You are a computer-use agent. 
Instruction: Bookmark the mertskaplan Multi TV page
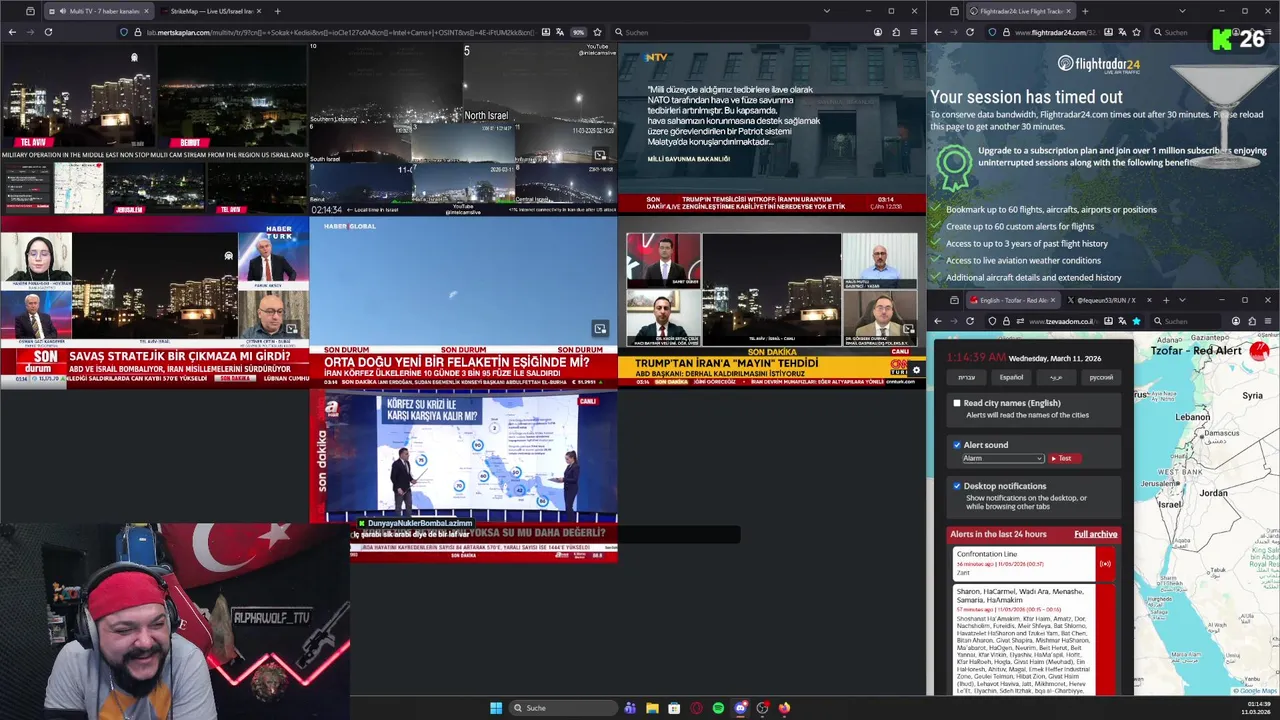[x=597, y=32]
